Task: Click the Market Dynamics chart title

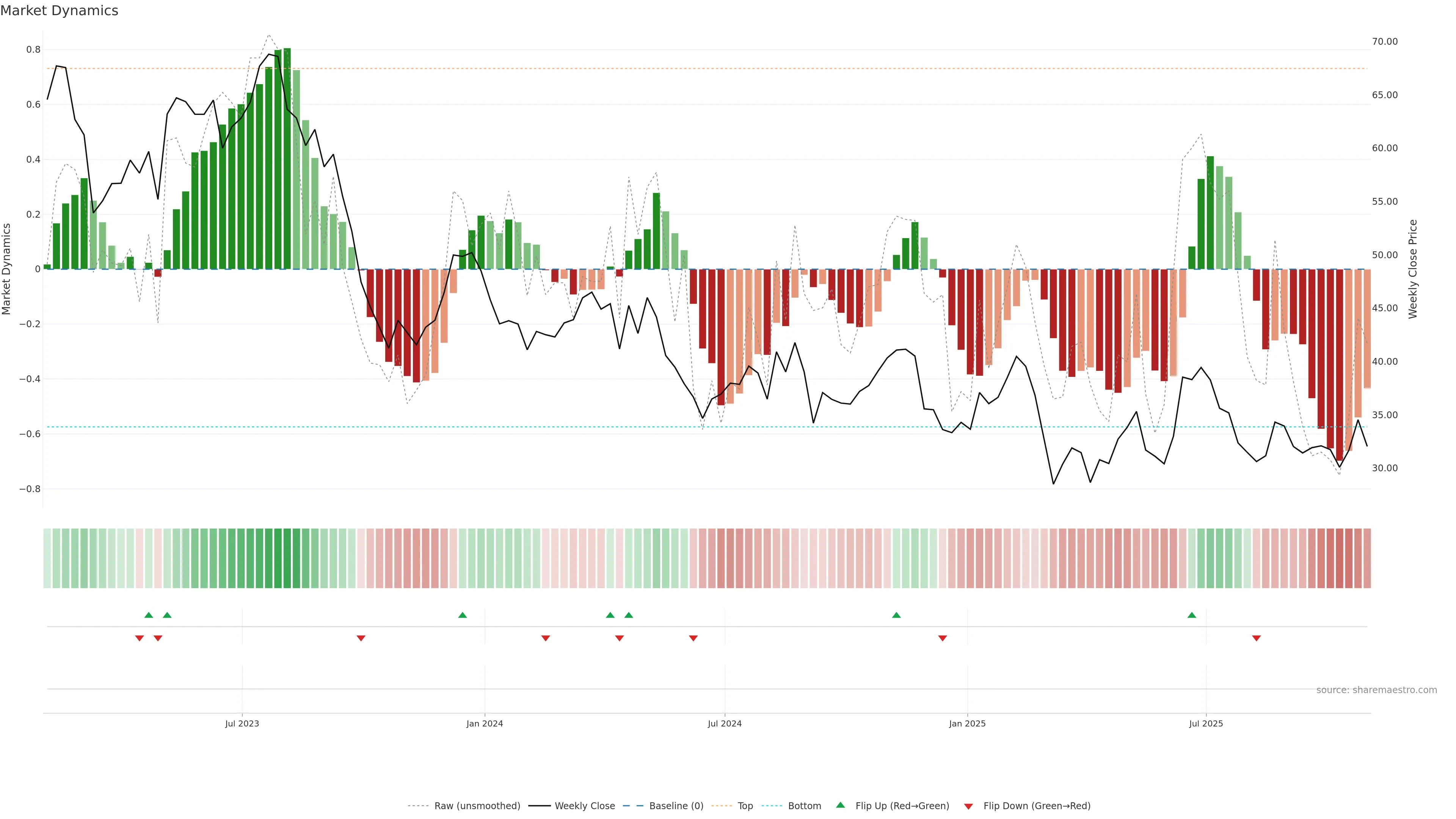Action: pos(60,11)
